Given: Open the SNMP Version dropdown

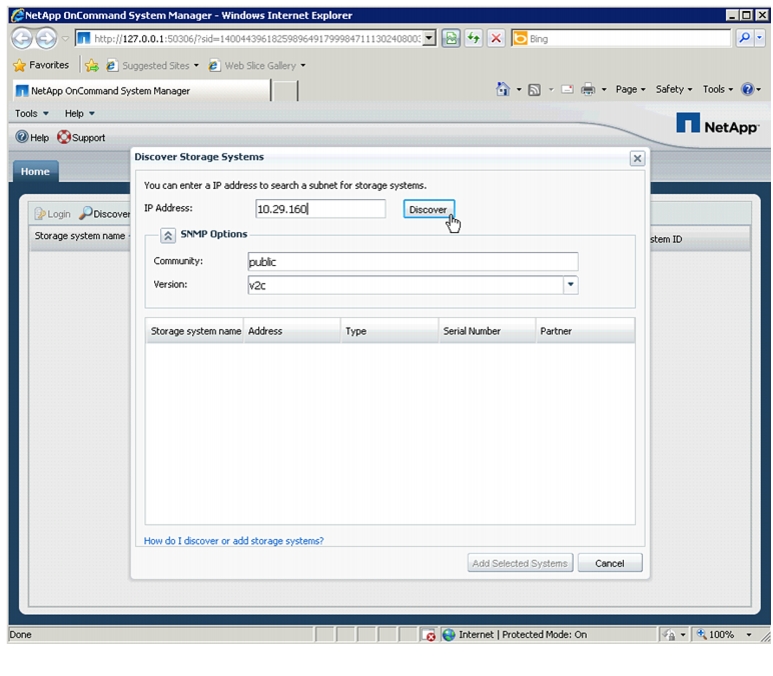Looking at the screenshot, I should click(x=570, y=285).
